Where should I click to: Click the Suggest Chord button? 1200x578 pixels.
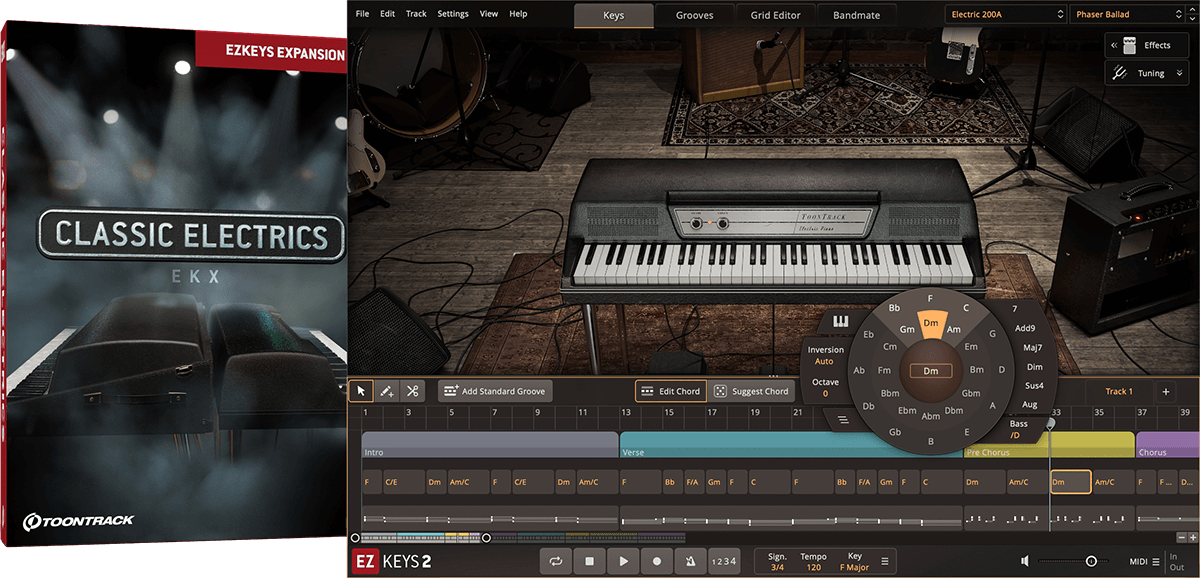751,391
